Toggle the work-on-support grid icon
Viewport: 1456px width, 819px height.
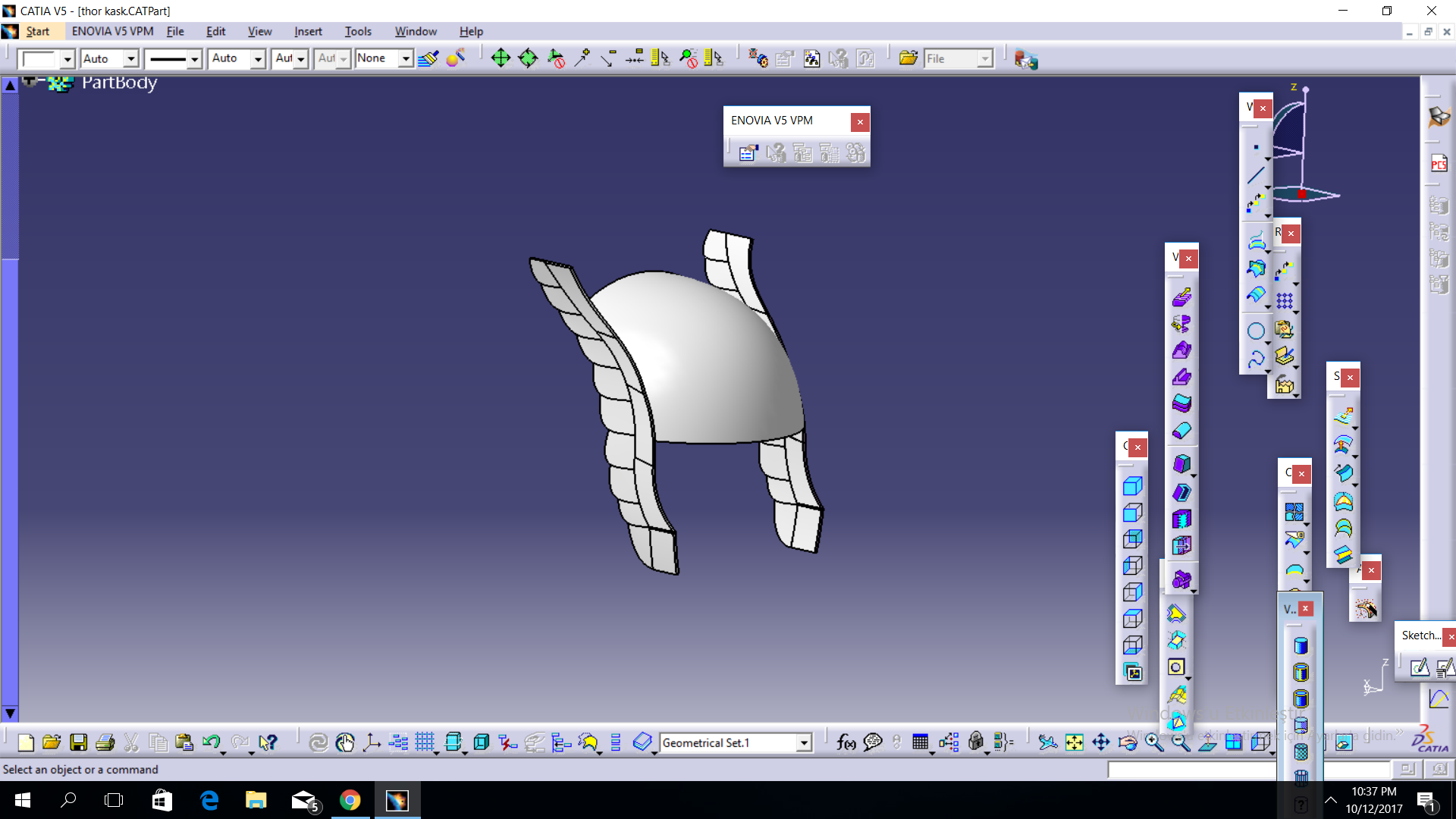pos(425,742)
